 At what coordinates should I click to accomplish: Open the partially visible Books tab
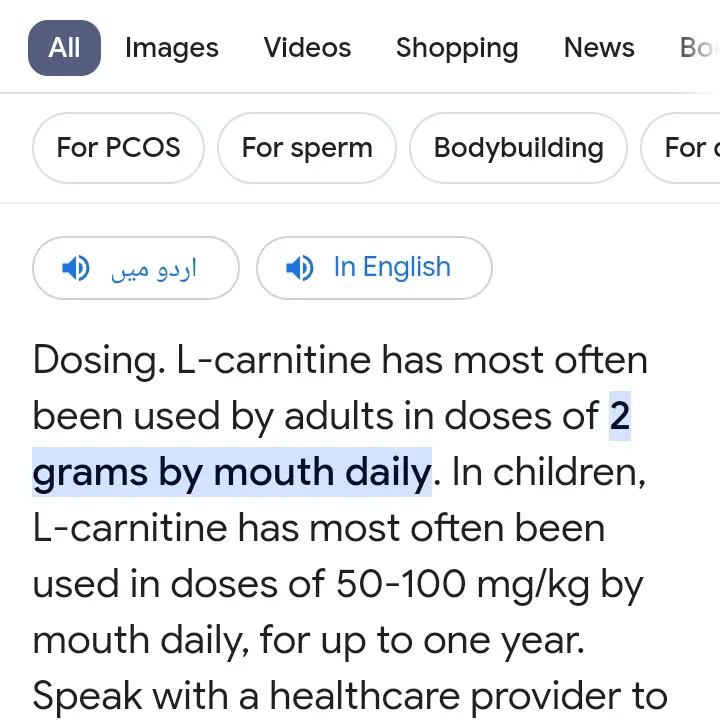pyautogui.click(x=699, y=48)
